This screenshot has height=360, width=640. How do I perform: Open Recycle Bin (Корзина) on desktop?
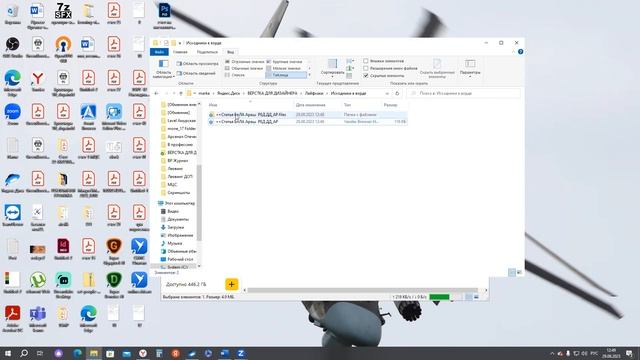coord(12,13)
